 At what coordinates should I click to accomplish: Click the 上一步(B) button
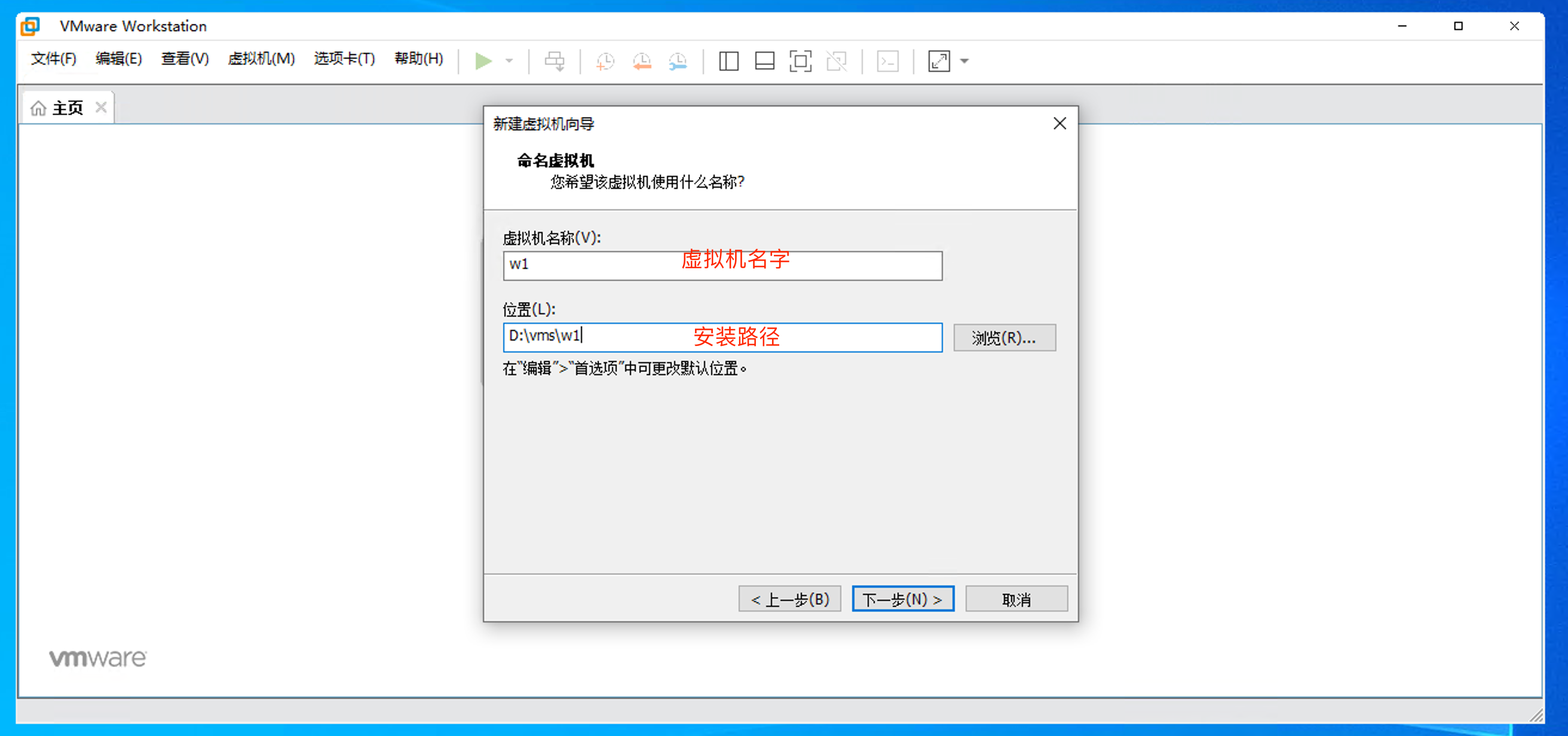789,599
